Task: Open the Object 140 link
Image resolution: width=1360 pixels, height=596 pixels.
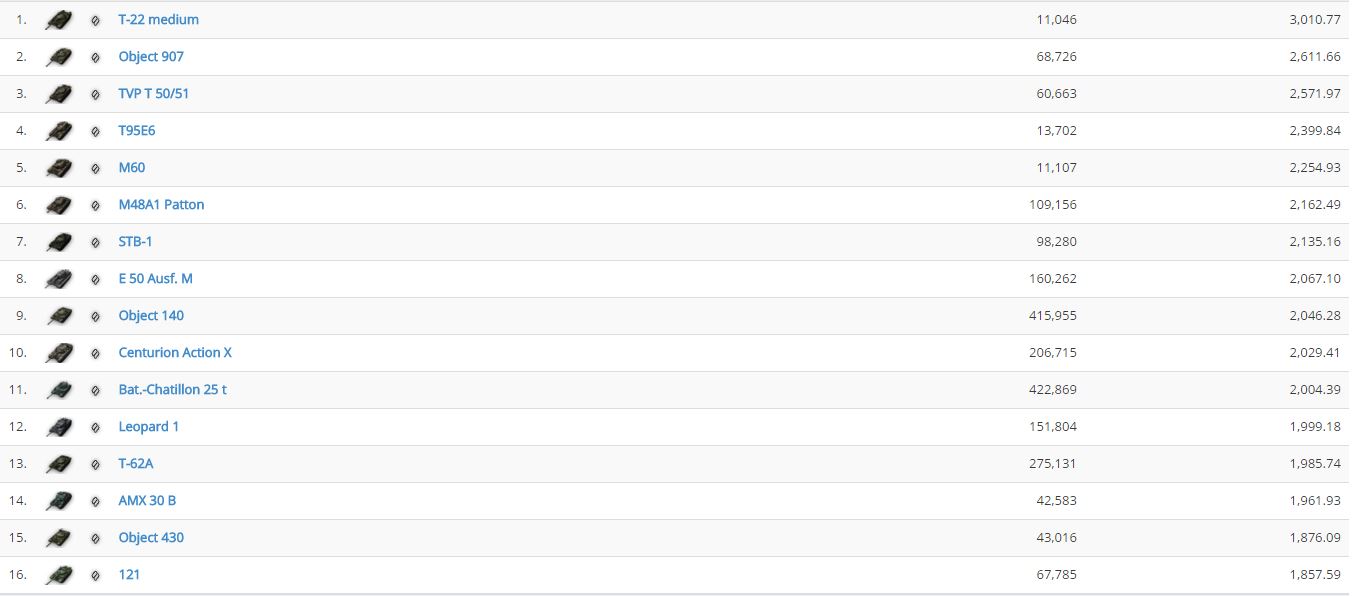Action: [x=151, y=316]
